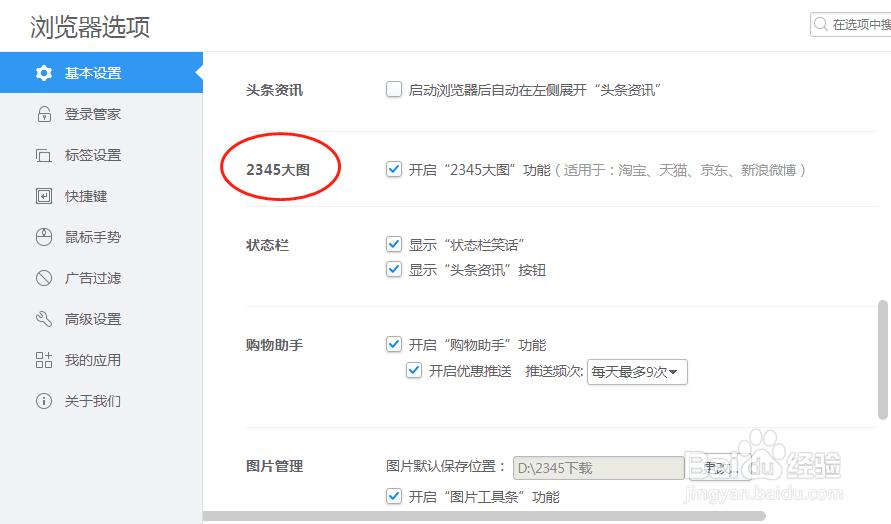This screenshot has width=891, height=524.
Task: Uncheck 显示“头条资讯”按钮 option
Action: coord(394,269)
